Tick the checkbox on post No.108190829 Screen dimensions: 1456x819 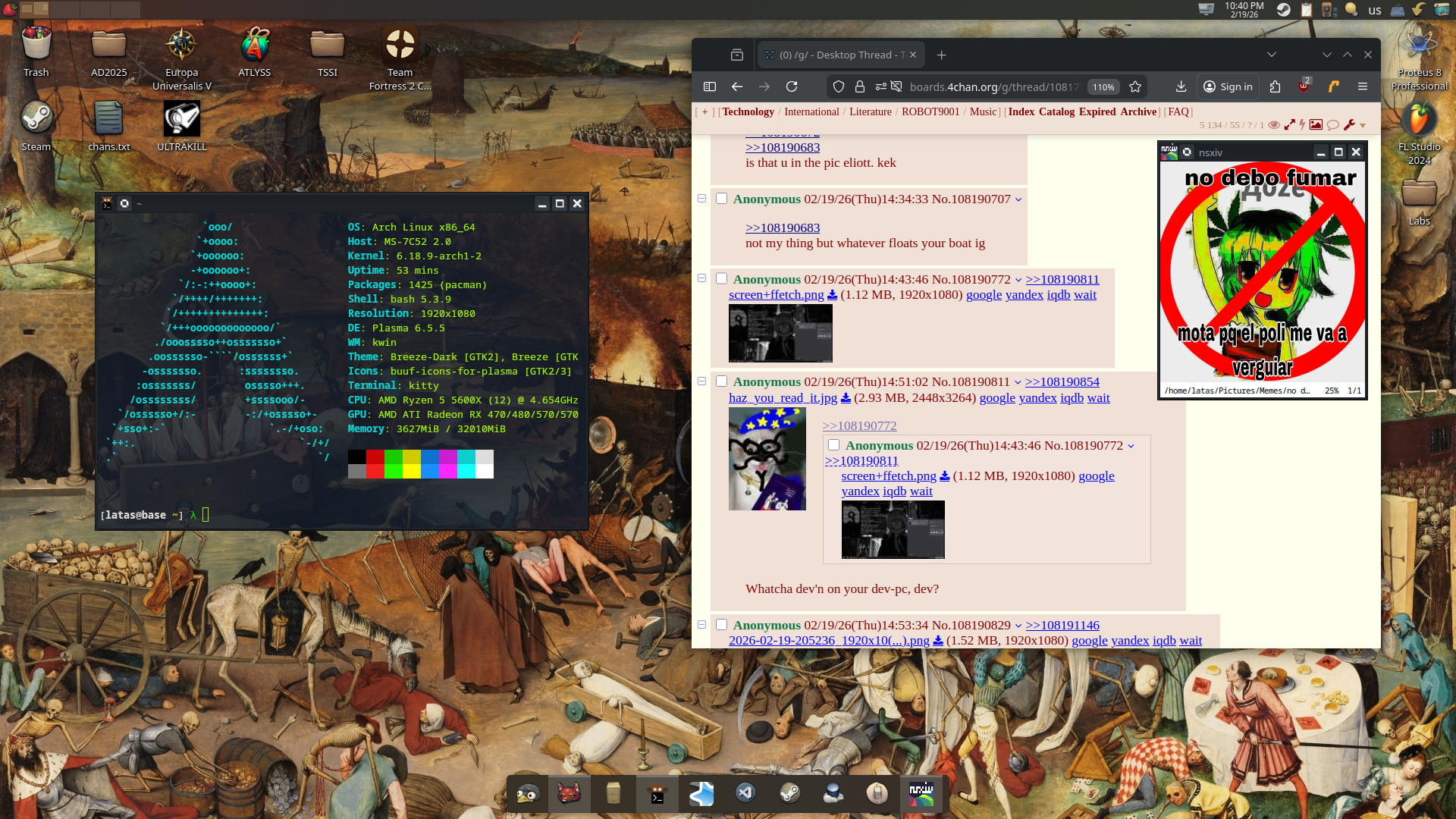pos(722,625)
